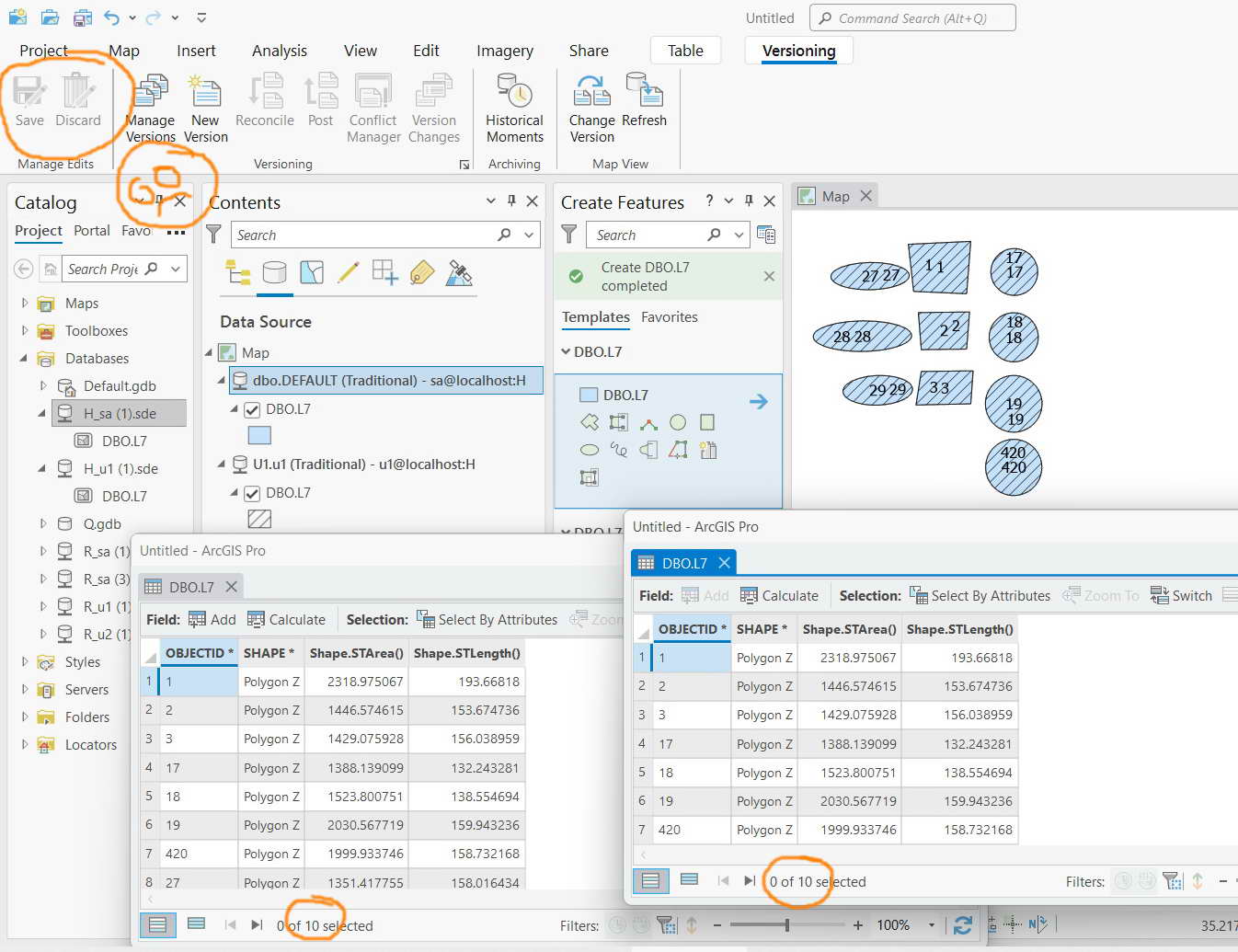Click Change Version icon
Screen dimensions: 1238x952
click(x=592, y=109)
